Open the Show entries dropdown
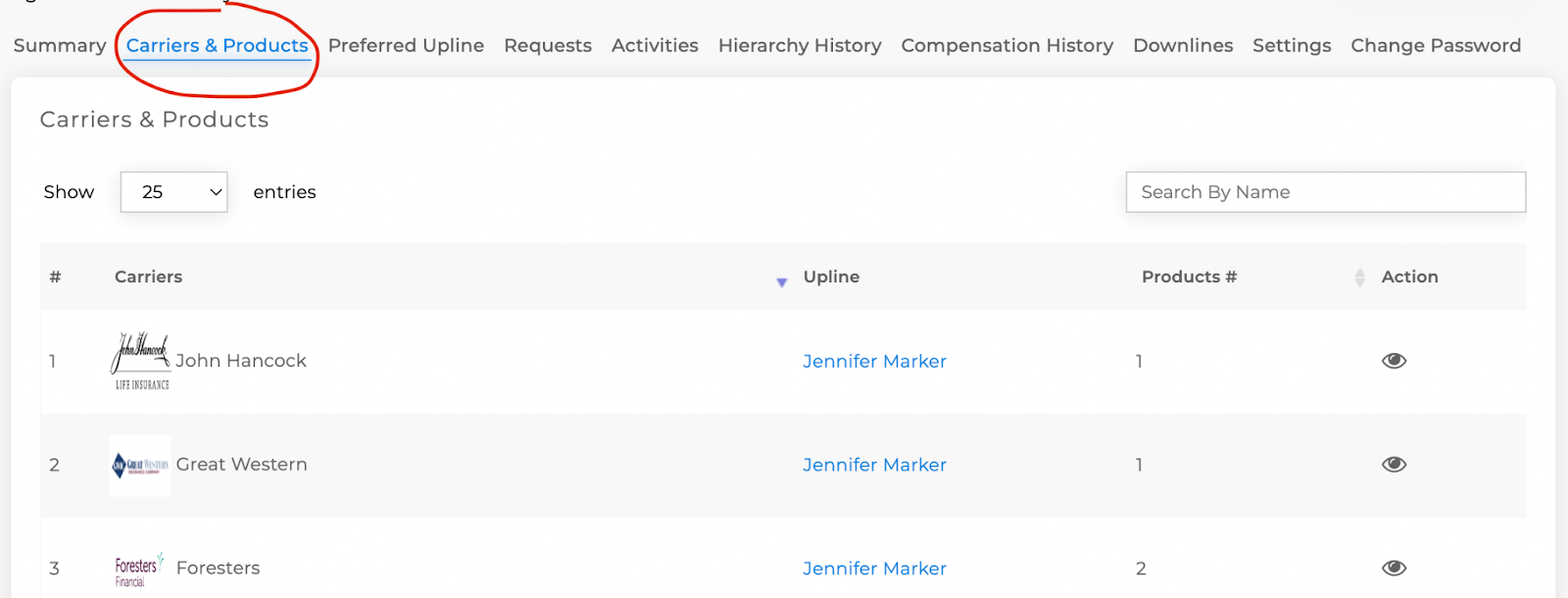 173,192
